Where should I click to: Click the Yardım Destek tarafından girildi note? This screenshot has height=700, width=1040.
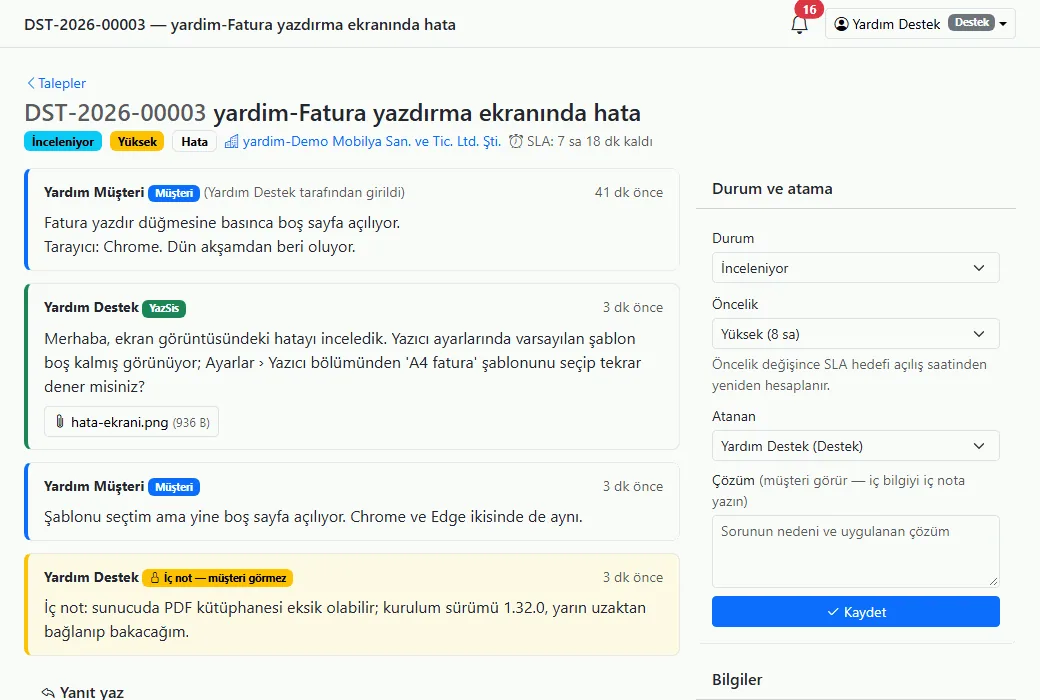point(304,192)
